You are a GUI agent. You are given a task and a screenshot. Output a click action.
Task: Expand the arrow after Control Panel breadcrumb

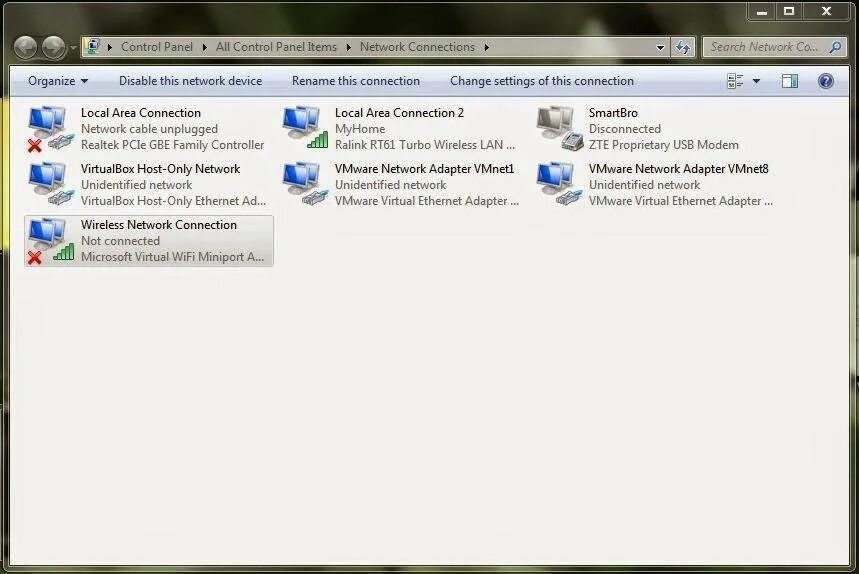click(x=204, y=48)
